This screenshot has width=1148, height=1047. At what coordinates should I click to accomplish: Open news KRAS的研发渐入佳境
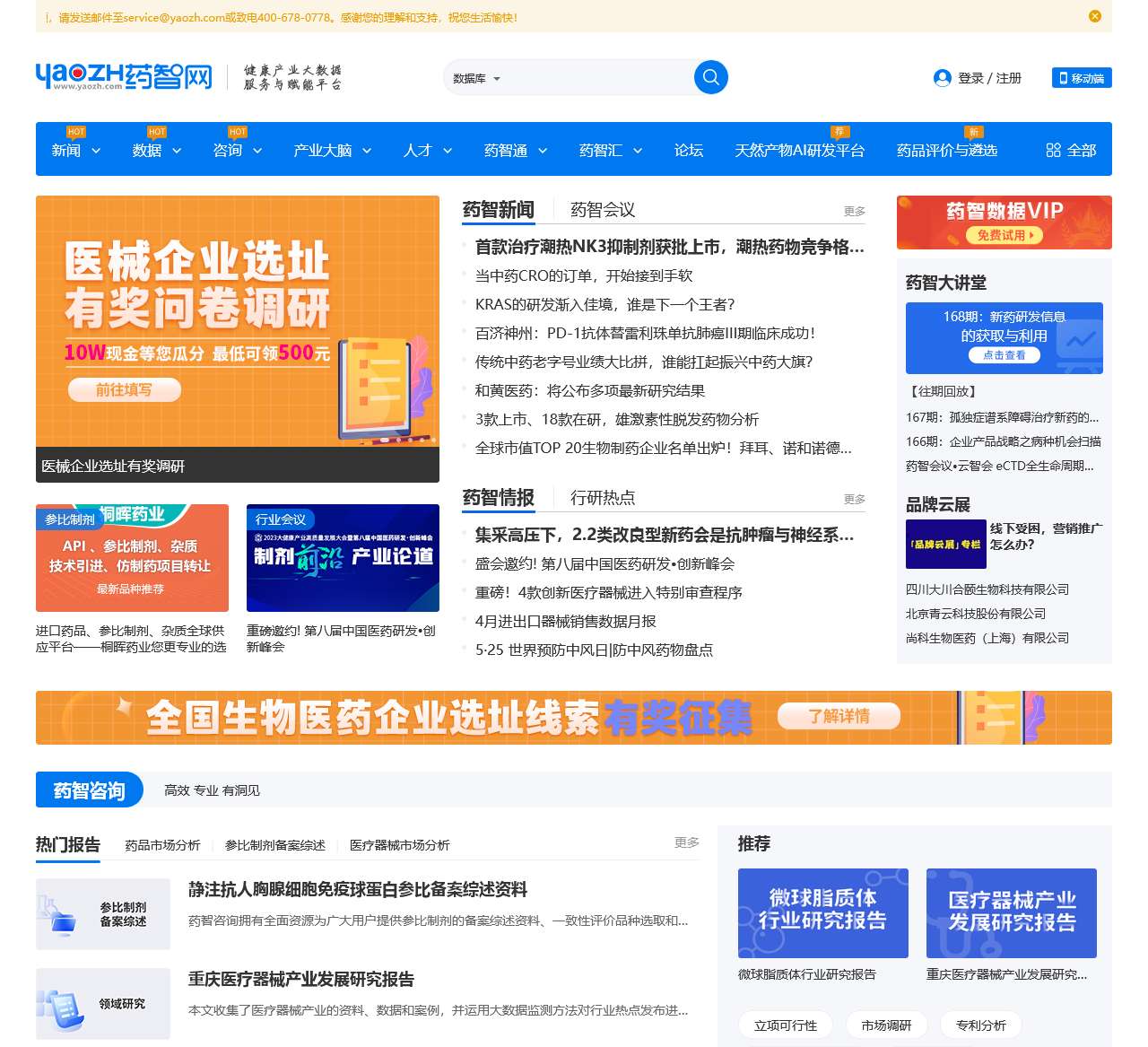604,304
